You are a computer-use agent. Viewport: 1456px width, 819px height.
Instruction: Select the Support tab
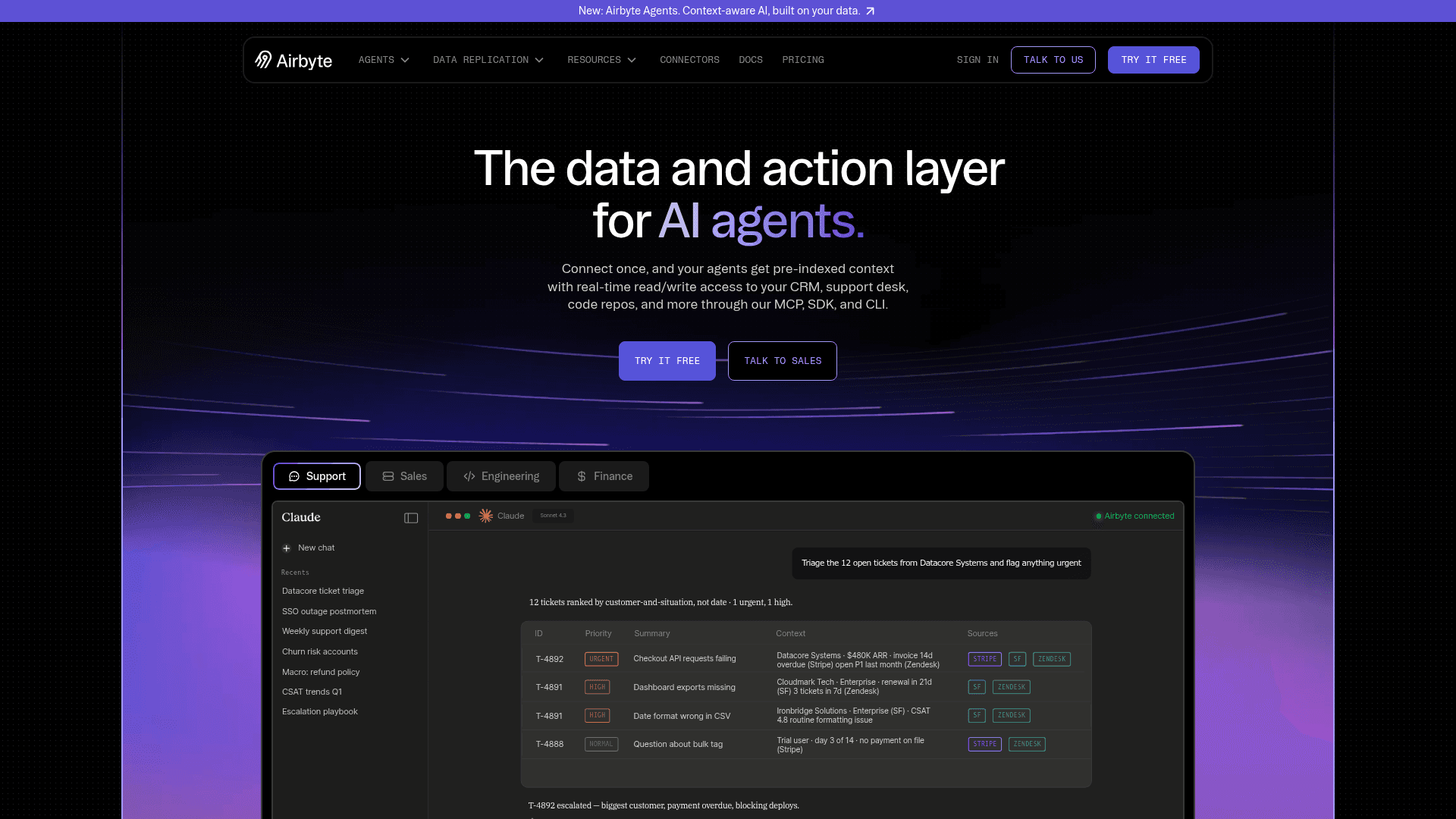click(x=317, y=476)
